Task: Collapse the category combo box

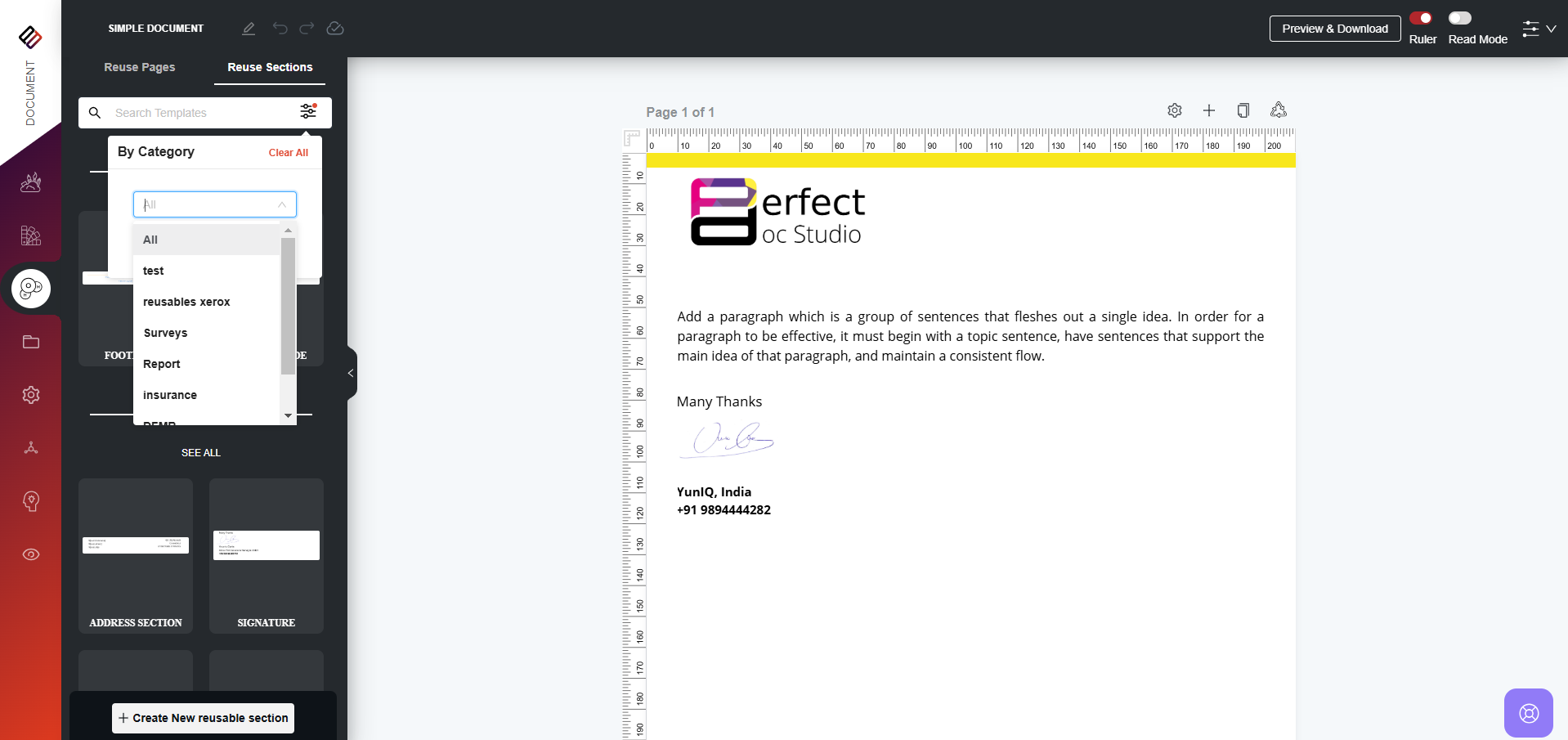Action: (281, 204)
